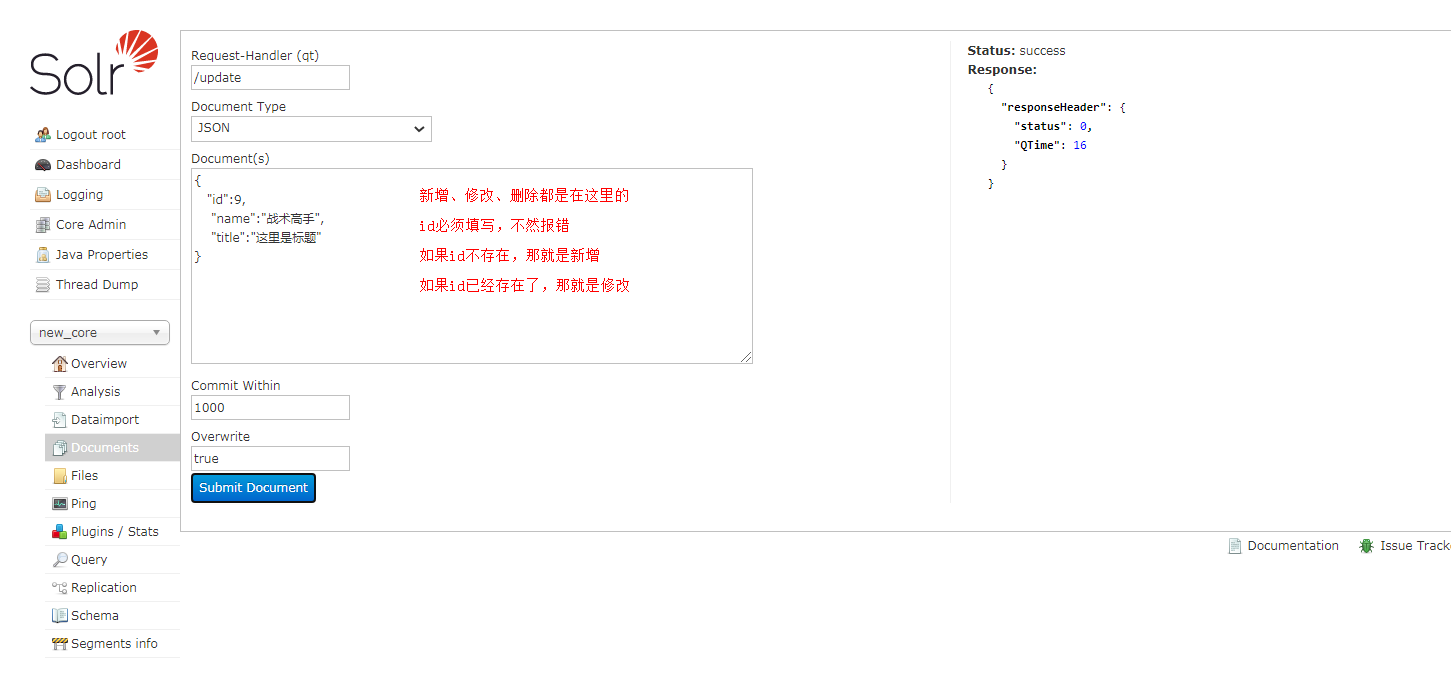1451x675 pixels.
Task: Click the Files folder icon
Action: (60, 476)
